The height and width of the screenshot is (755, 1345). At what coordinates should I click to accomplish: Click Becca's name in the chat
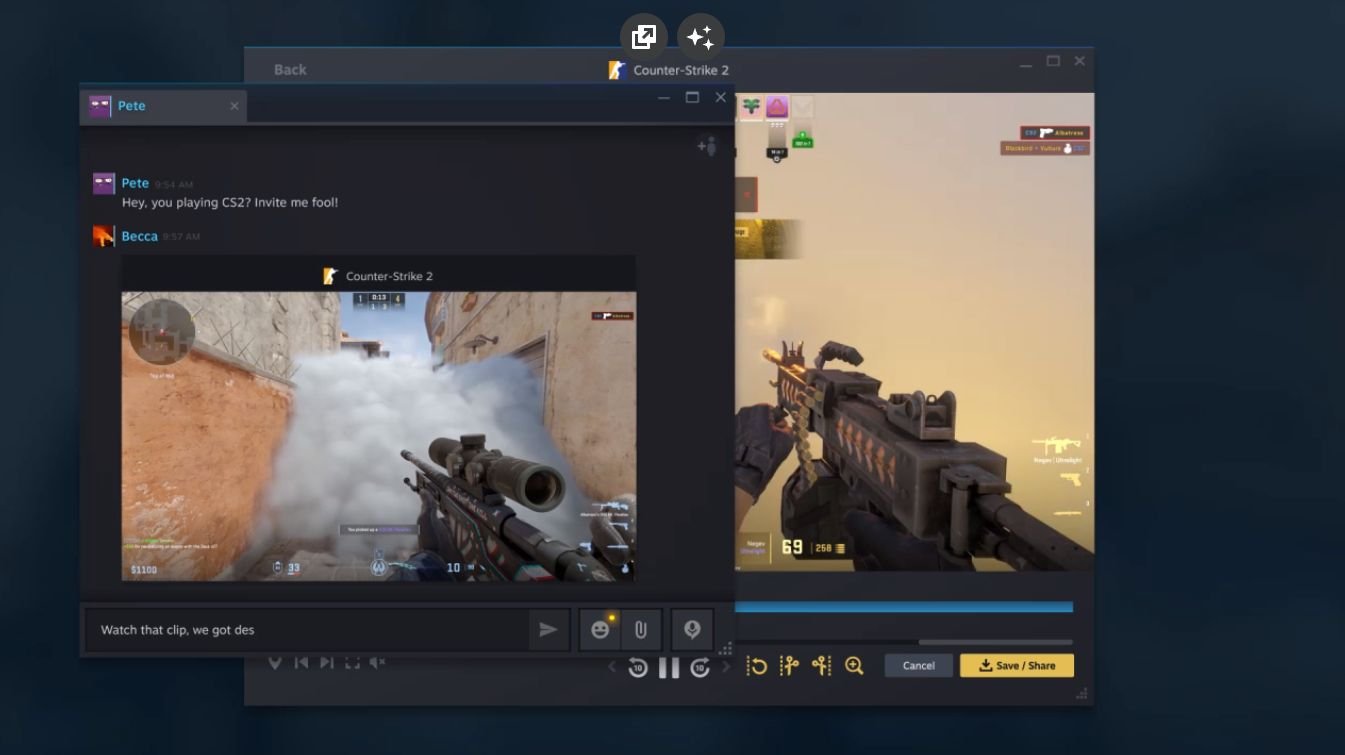click(x=140, y=236)
